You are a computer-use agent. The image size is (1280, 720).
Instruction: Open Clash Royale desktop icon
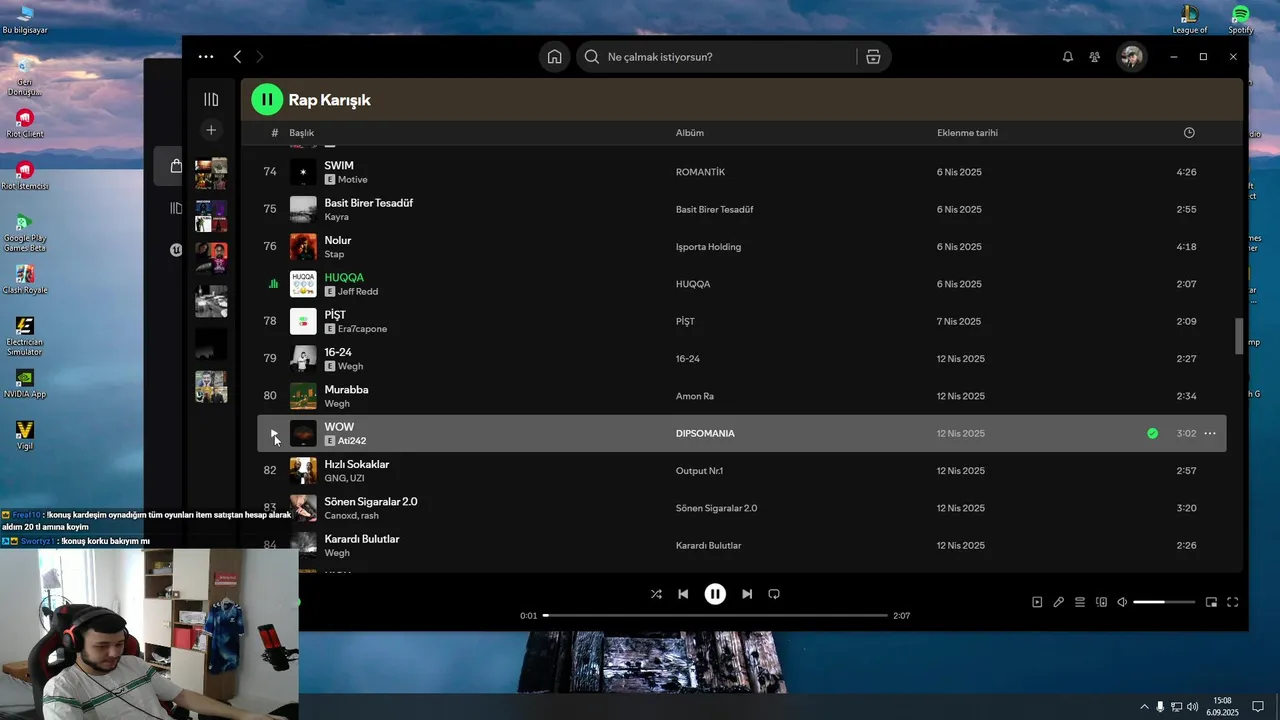tap(25, 279)
